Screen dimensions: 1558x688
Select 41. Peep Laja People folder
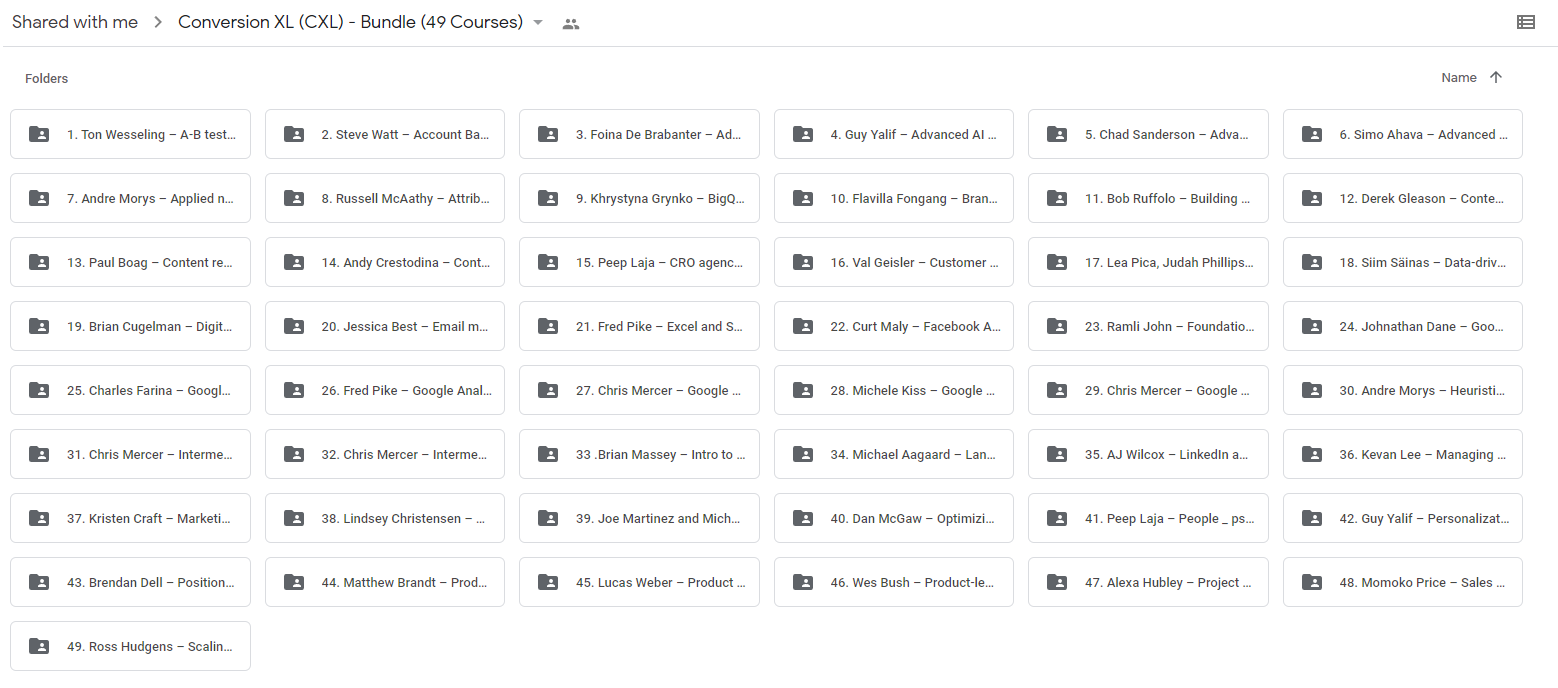(x=1169, y=519)
